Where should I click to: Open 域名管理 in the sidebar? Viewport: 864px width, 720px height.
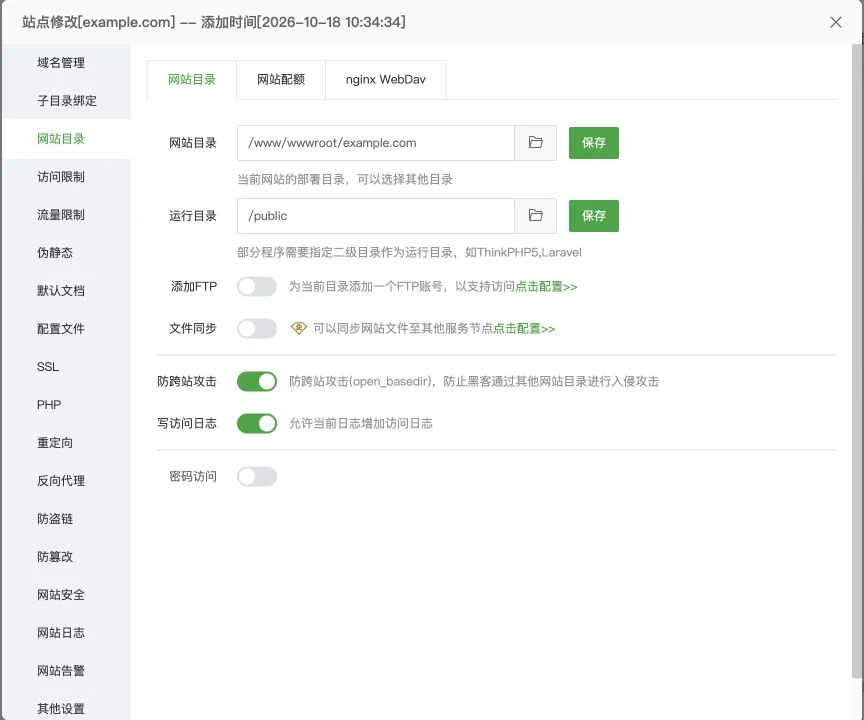coord(66,62)
